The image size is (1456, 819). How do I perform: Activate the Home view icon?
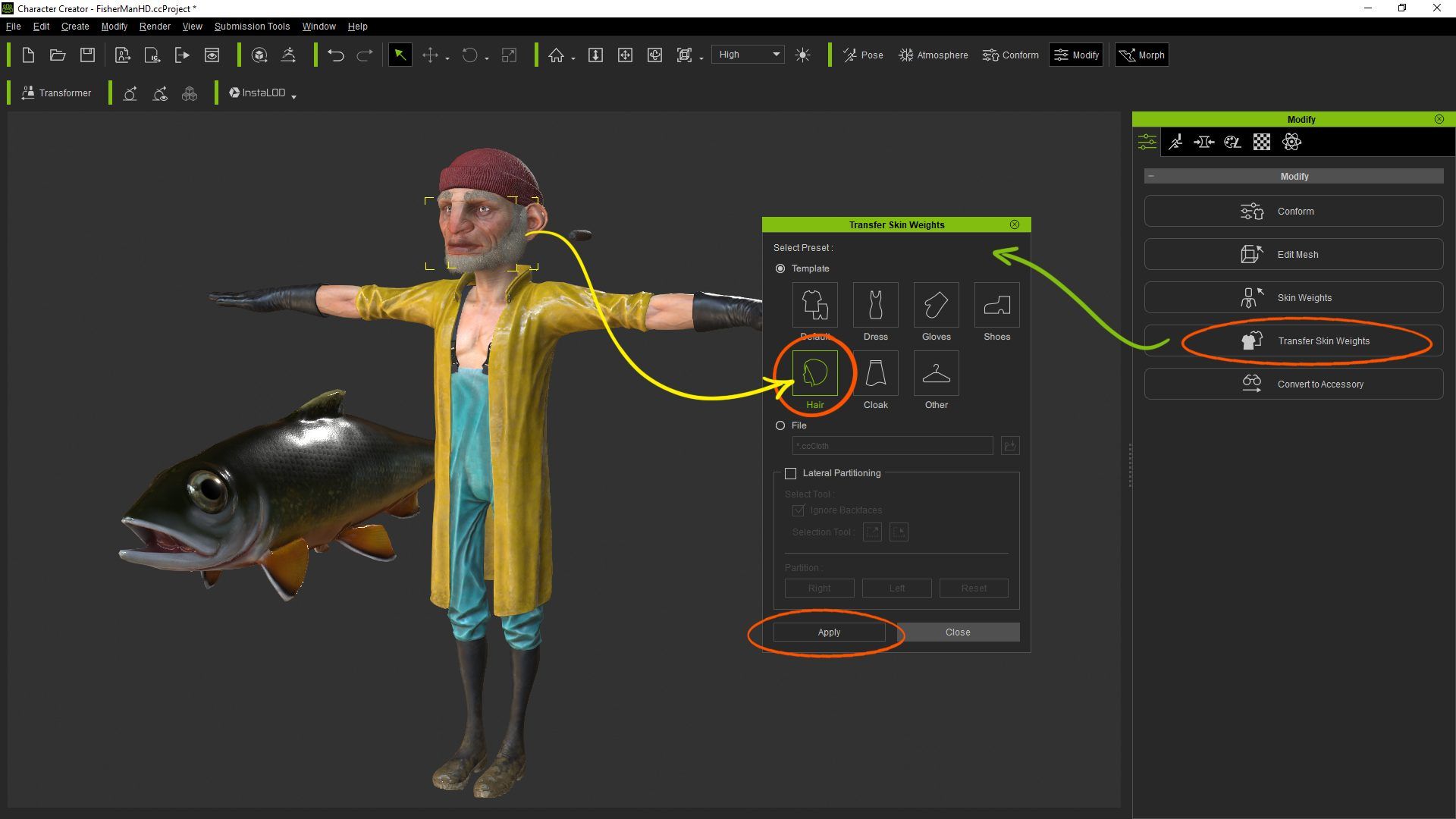[557, 55]
